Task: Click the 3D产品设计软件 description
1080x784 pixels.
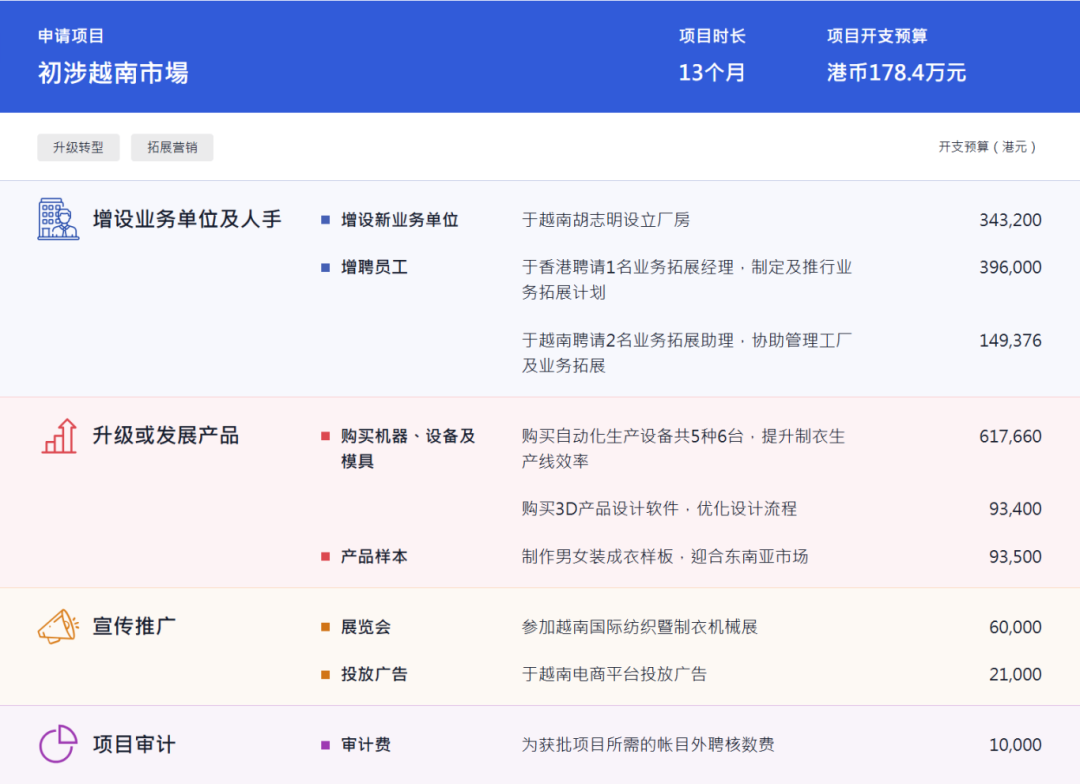Action: click(x=659, y=509)
